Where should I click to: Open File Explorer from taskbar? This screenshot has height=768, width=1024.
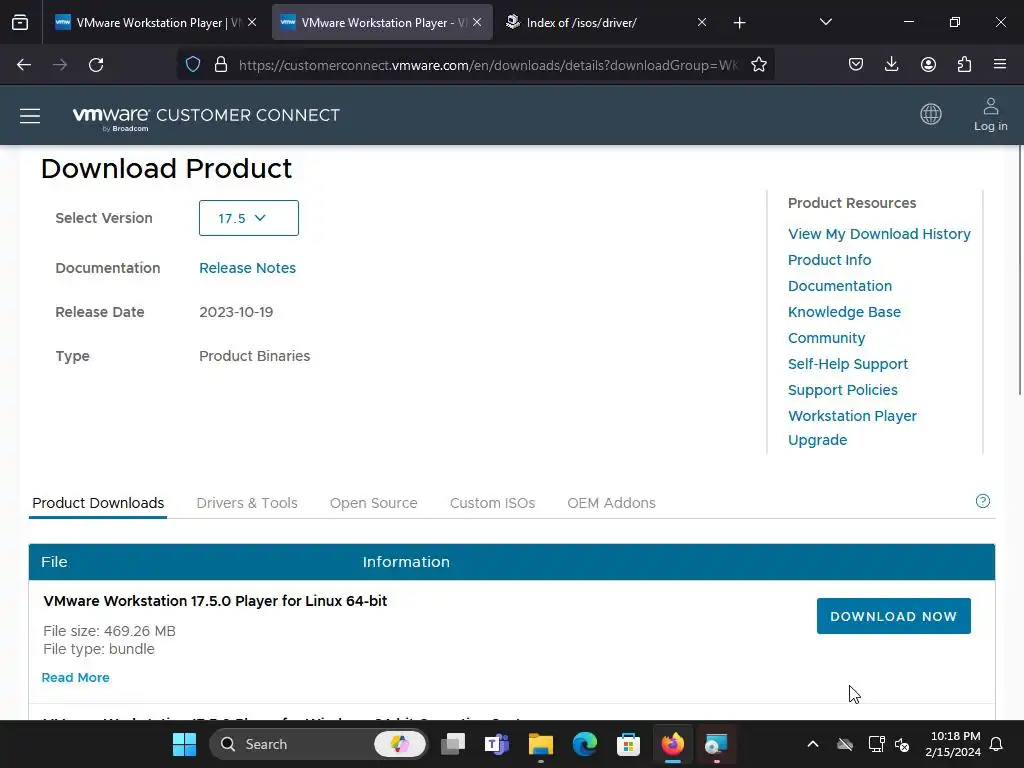[x=541, y=744]
